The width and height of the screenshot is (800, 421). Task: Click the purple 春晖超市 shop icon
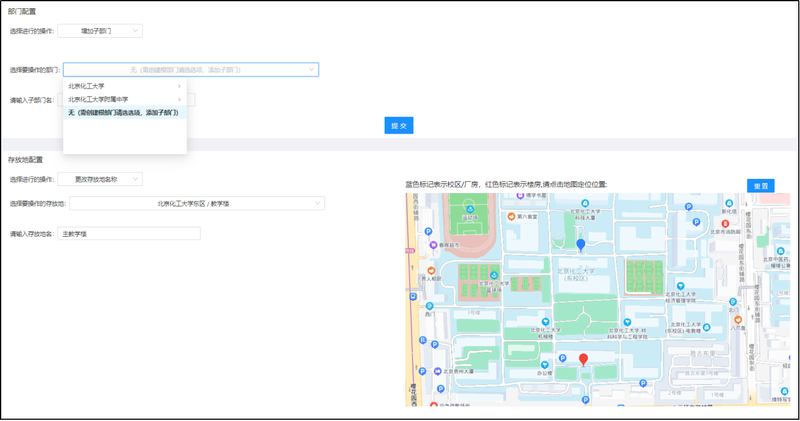click(x=433, y=245)
